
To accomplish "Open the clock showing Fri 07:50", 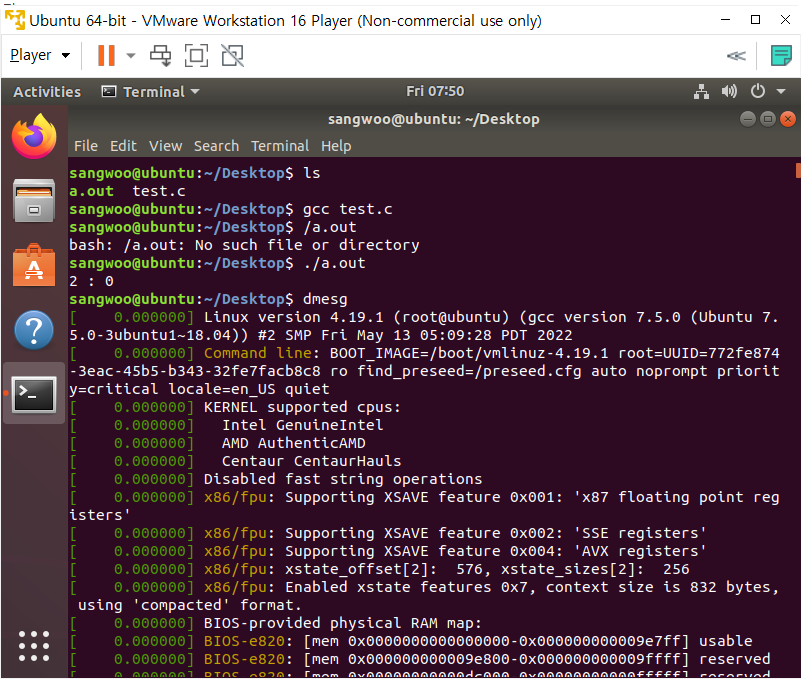I will pos(435,91).
